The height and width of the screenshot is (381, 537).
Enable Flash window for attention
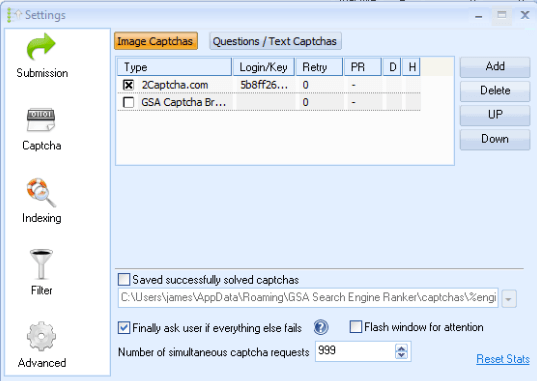pos(355,327)
